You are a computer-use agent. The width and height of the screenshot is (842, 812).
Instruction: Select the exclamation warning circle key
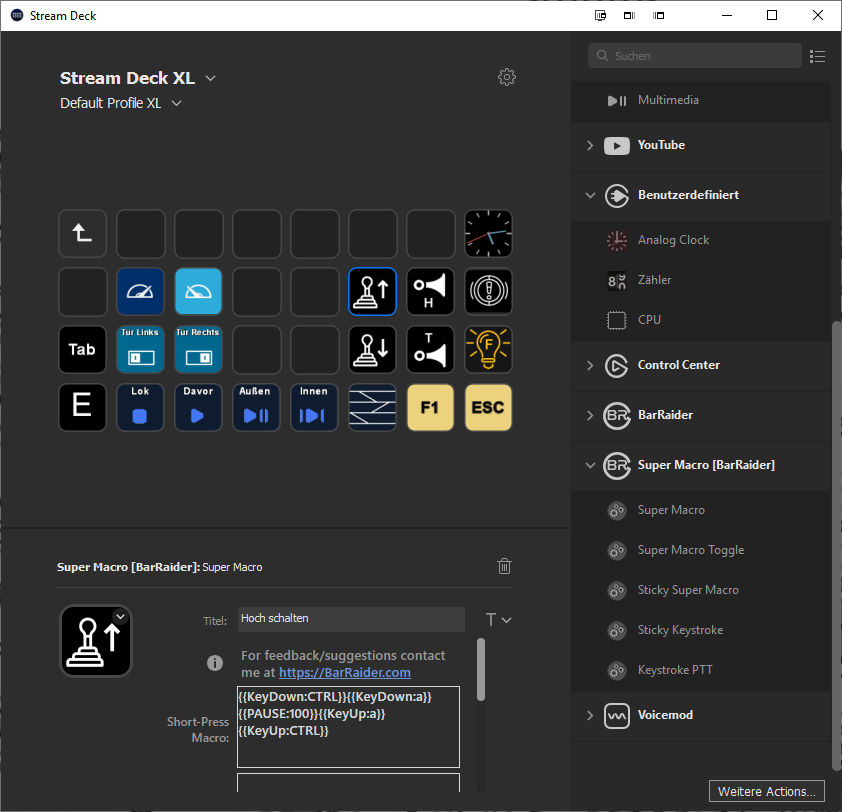(488, 292)
